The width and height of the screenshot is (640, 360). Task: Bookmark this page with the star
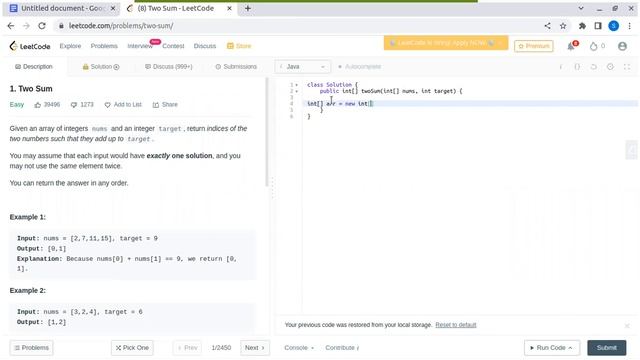coord(563,26)
